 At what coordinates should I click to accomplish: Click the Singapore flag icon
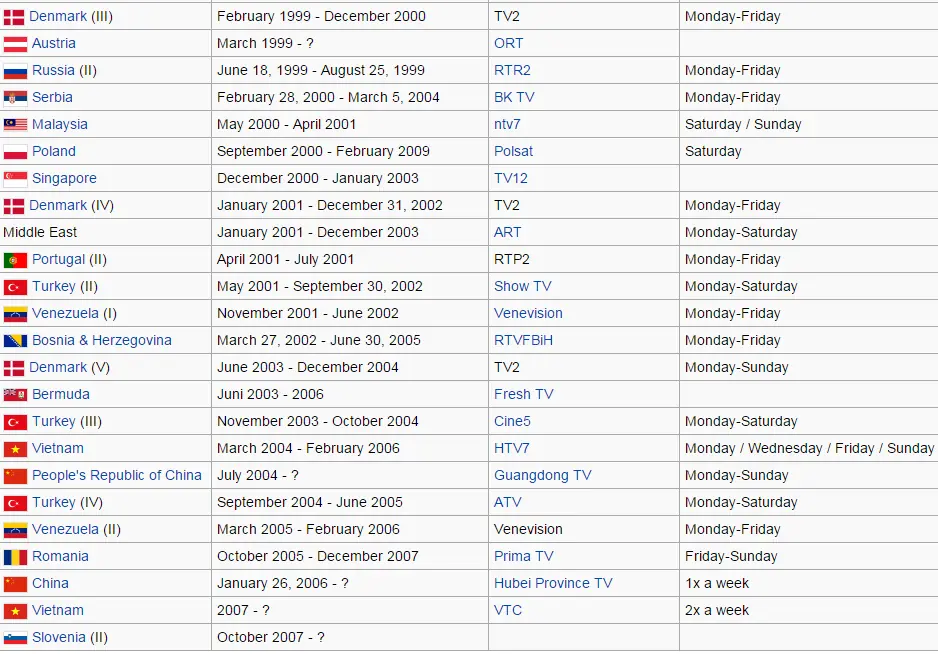coord(15,179)
